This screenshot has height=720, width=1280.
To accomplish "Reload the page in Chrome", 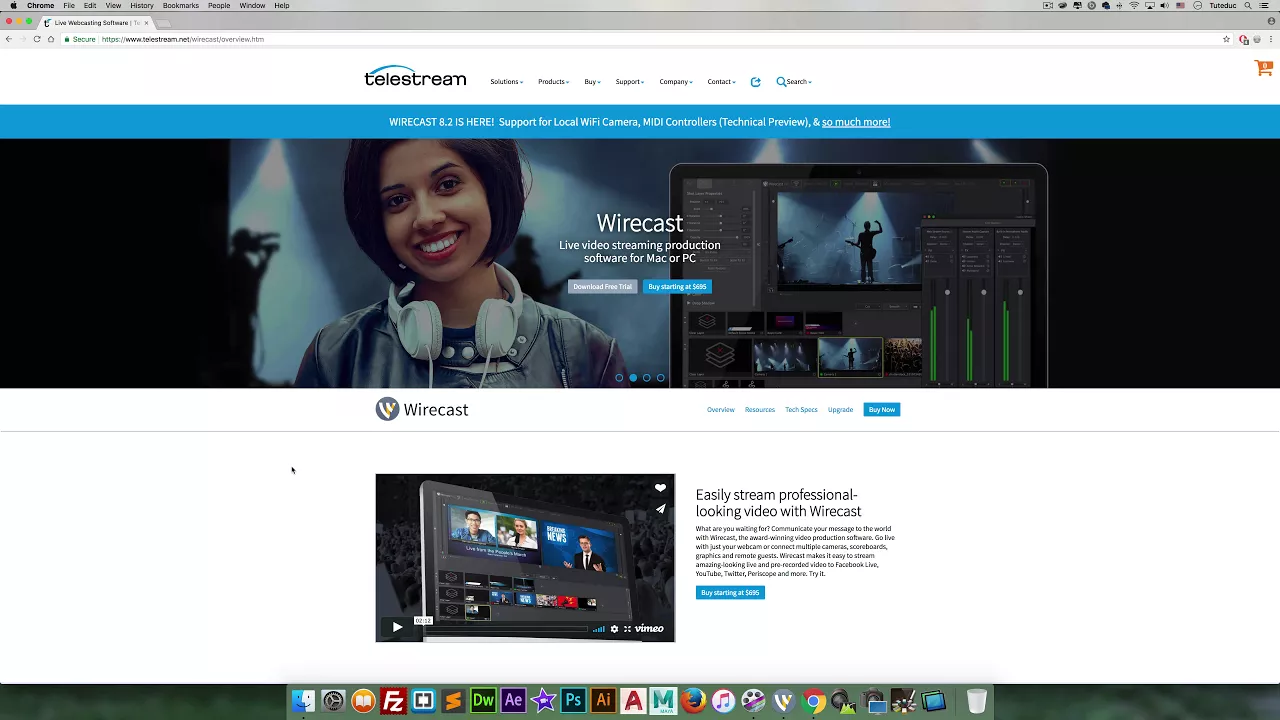I will [x=37, y=39].
